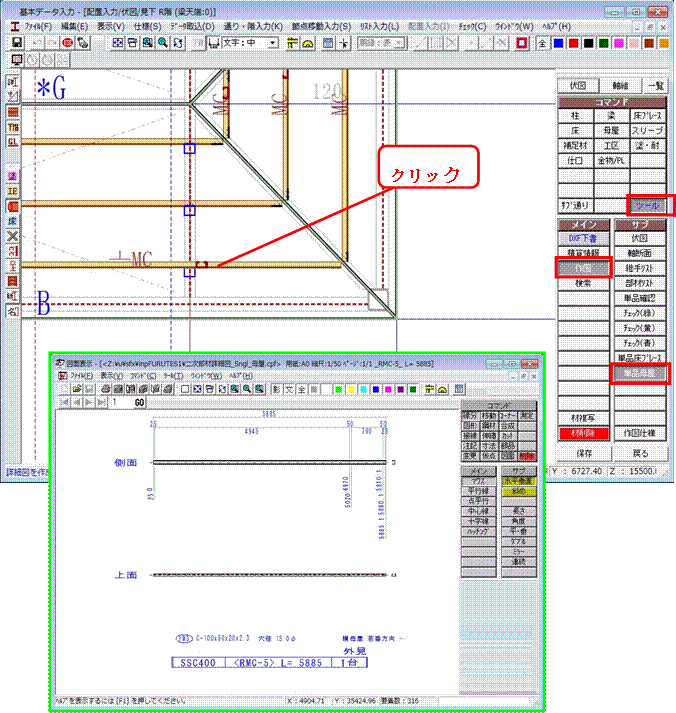Click the 名 name icon in left sidebar
The image size is (676, 713).
[13, 311]
